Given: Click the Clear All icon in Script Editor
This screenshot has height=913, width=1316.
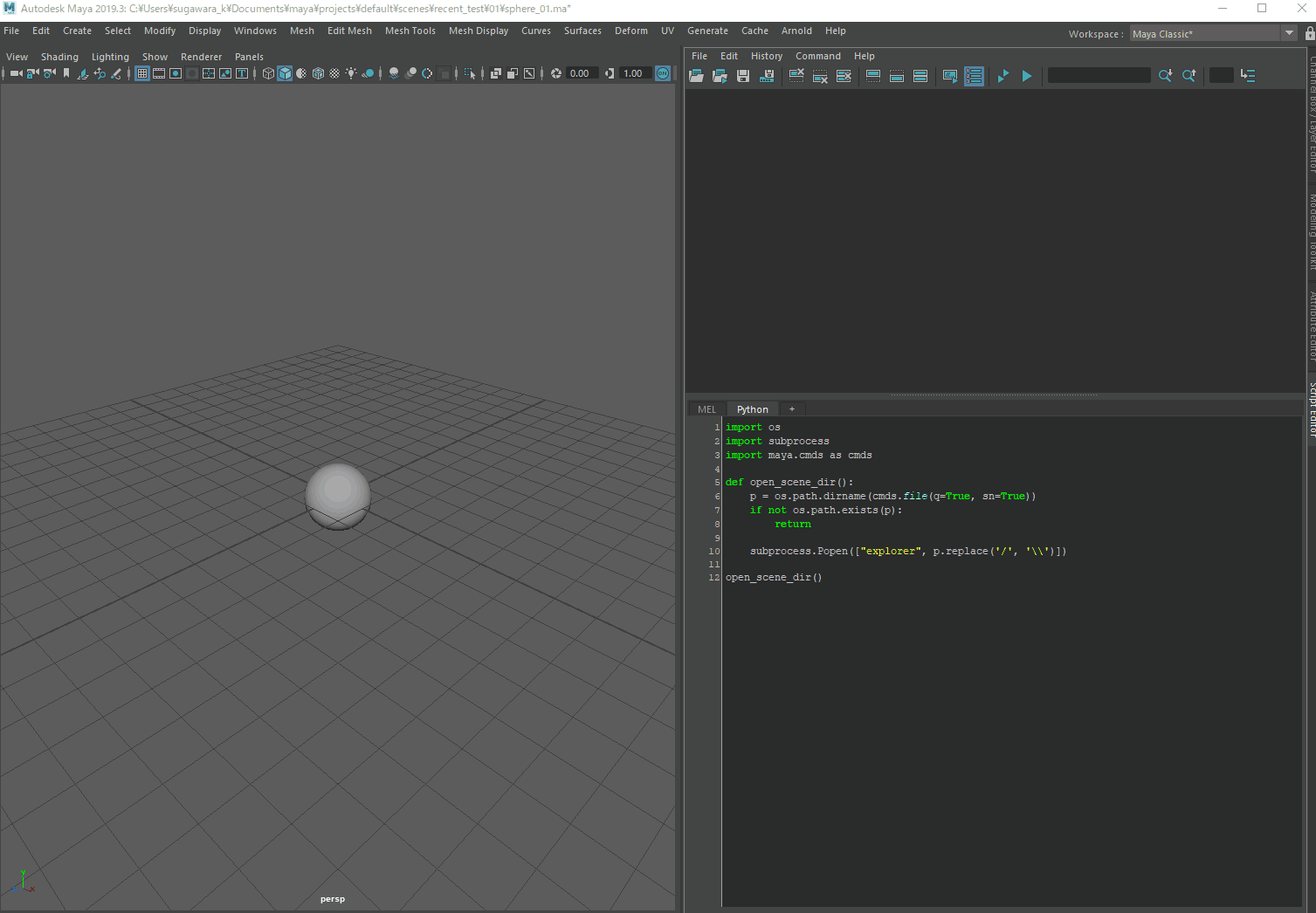Looking at the screenshot, I should click(x=844, y=76).
